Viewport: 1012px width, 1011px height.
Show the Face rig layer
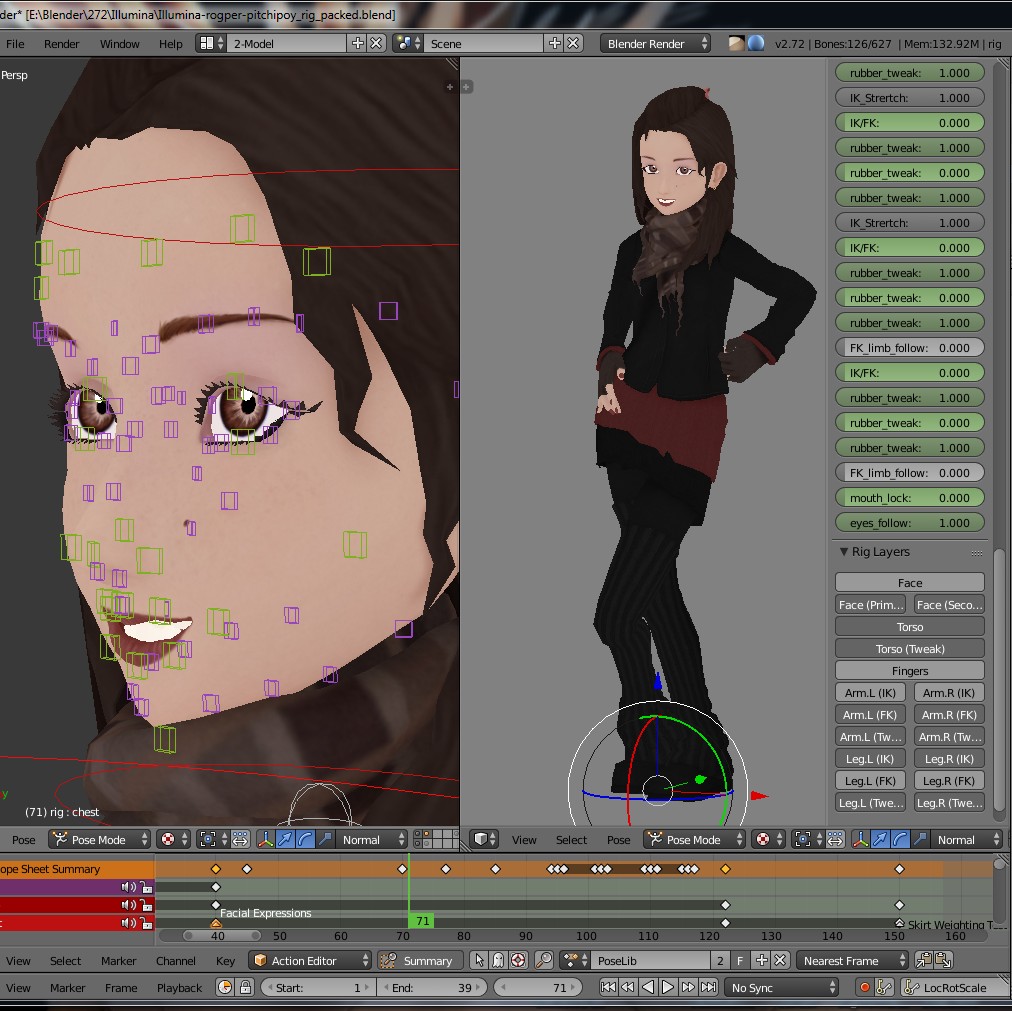click(x=908, y=581)
